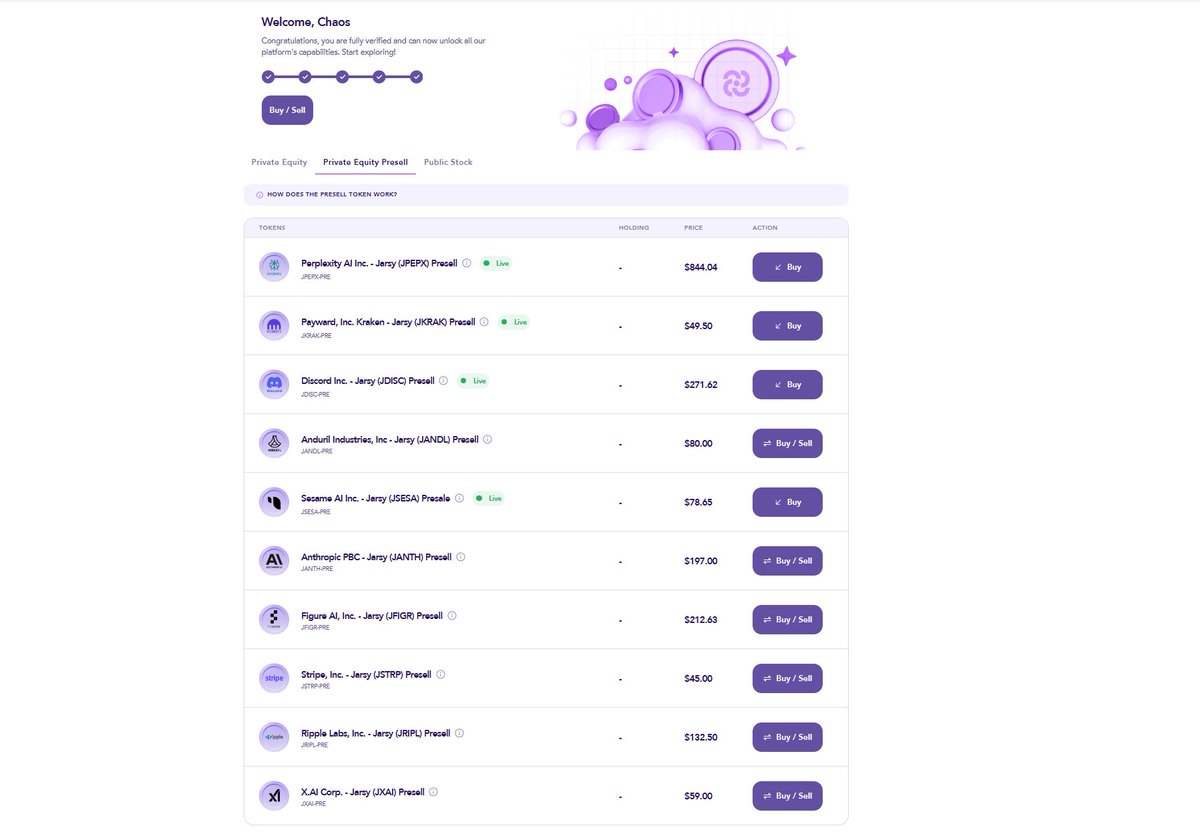Open info icon beside Figure AI Presell
The image size is (1200, 834).
(x=452, y=616)
